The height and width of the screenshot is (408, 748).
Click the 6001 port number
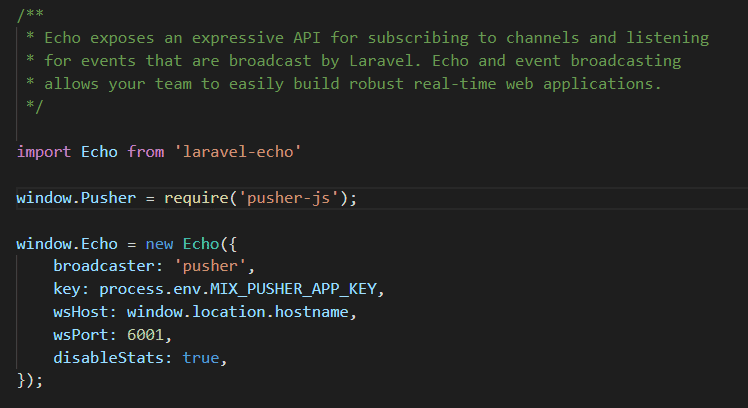point(145,335)
